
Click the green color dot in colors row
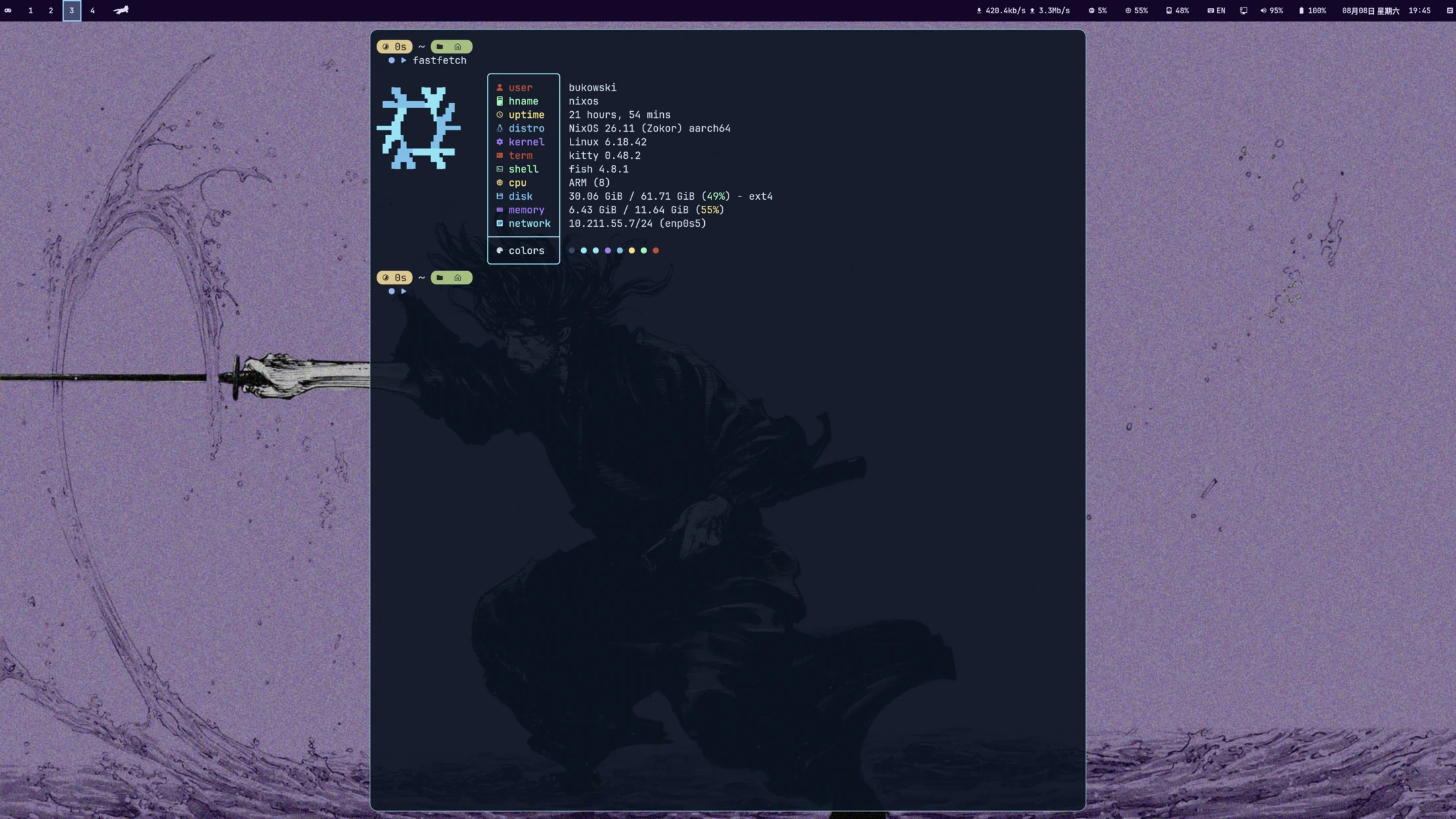click(x=643, y=250)
